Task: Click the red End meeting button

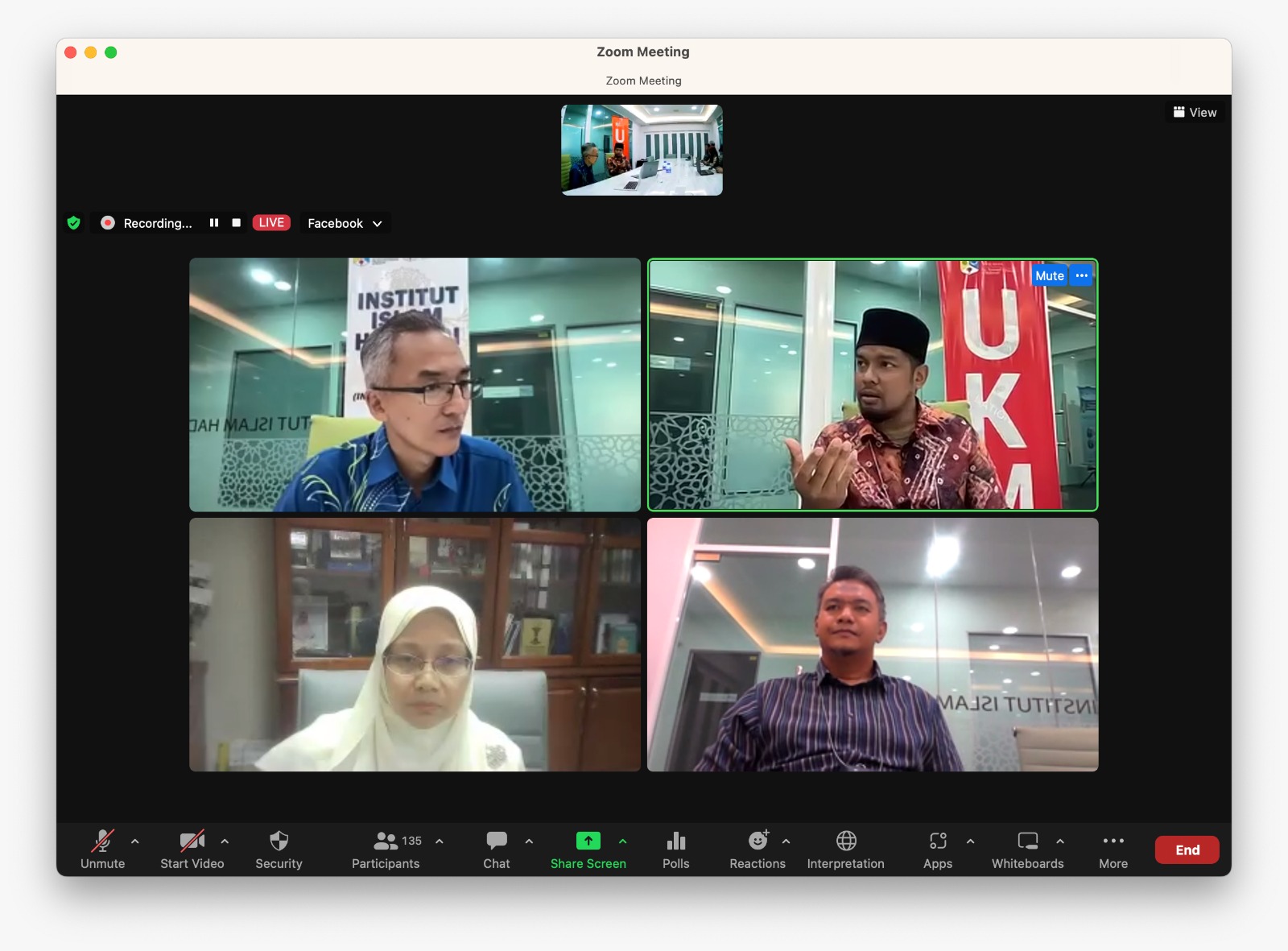Action: click(1187, 850)
